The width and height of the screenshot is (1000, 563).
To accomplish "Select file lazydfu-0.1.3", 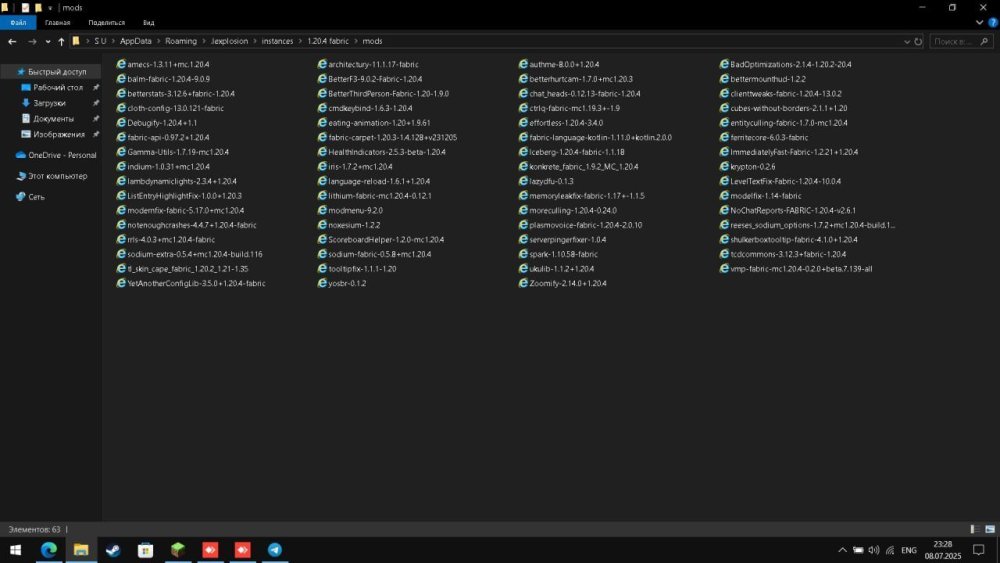I will [x=546, y=181].
